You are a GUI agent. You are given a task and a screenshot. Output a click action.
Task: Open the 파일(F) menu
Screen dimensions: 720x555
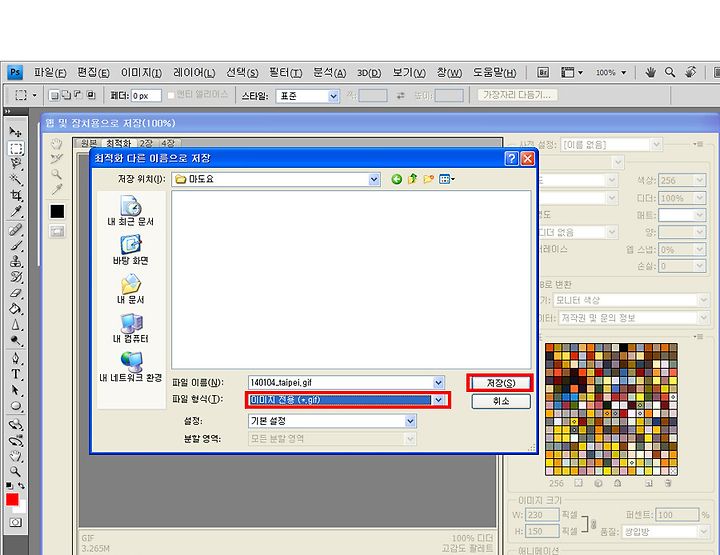pos(50,73)
